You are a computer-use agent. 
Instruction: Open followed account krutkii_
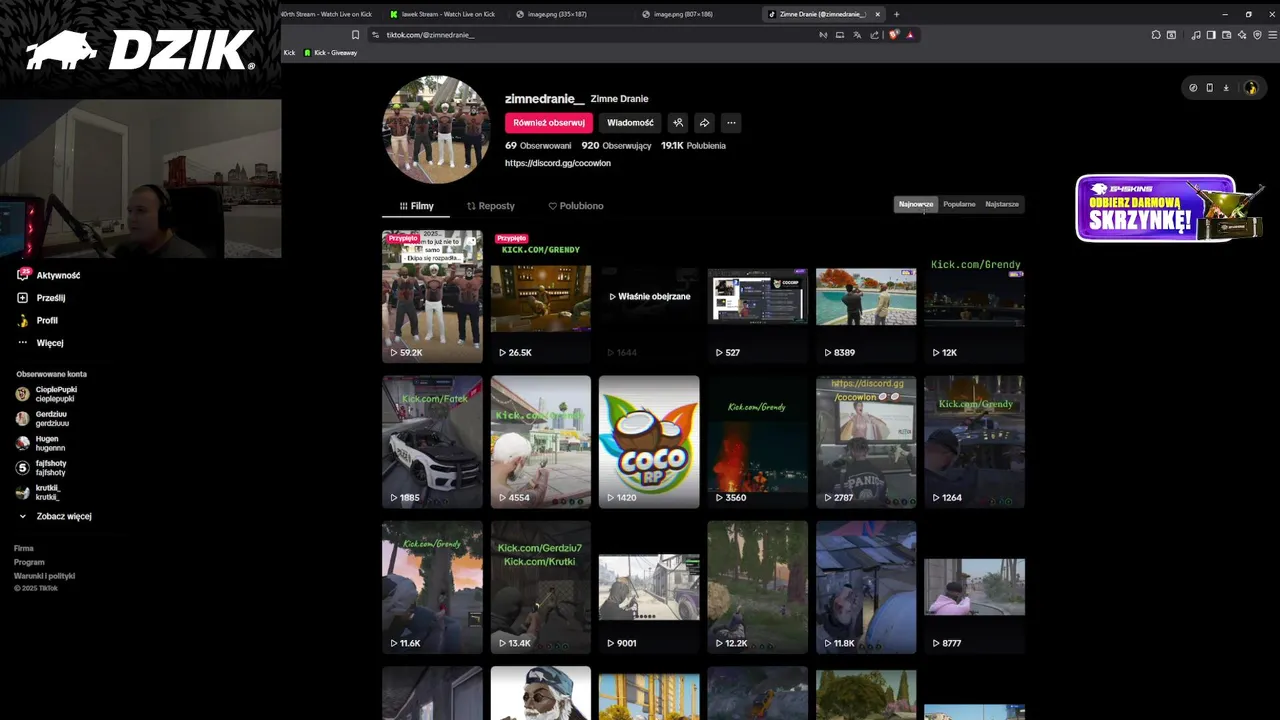pos(40,492)
